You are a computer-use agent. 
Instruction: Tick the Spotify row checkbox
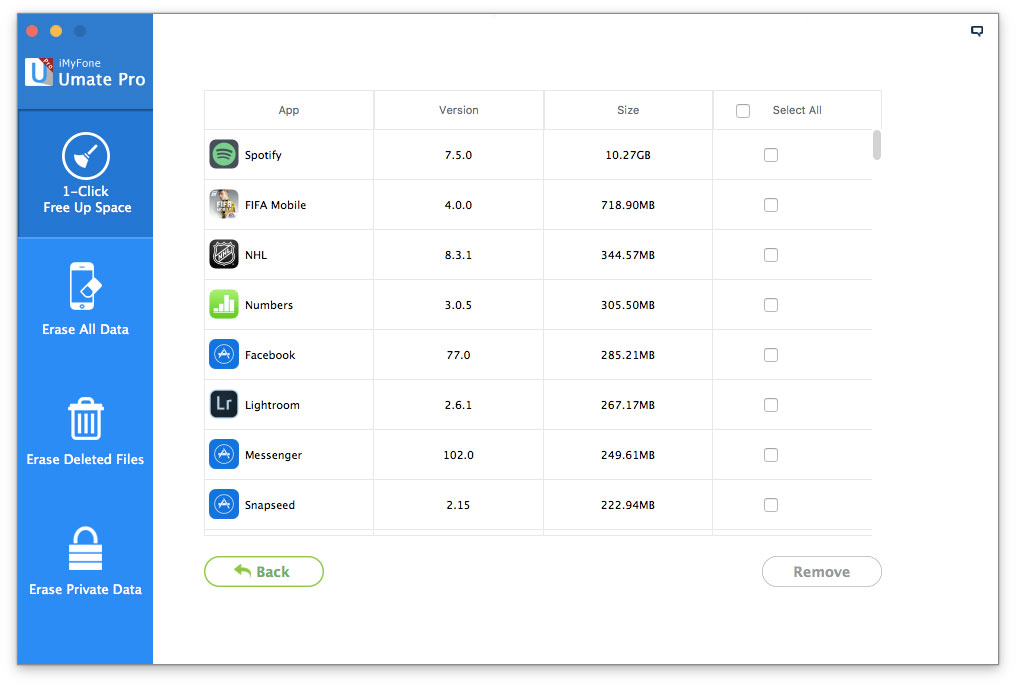(x=771, y=155)
